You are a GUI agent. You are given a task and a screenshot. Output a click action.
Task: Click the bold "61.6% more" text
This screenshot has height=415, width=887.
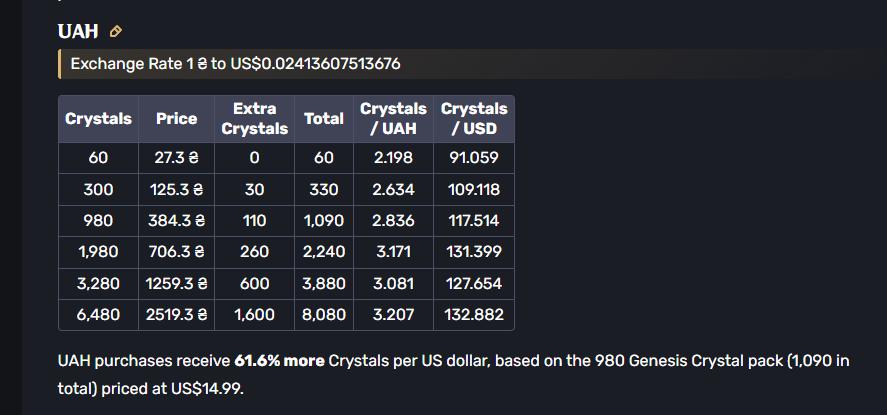[279, 360]
